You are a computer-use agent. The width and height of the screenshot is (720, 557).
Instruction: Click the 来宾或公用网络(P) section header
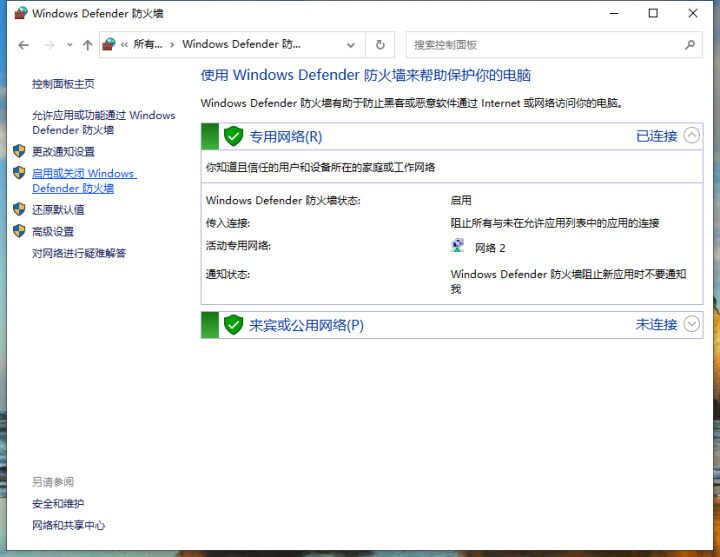[452, 325]
